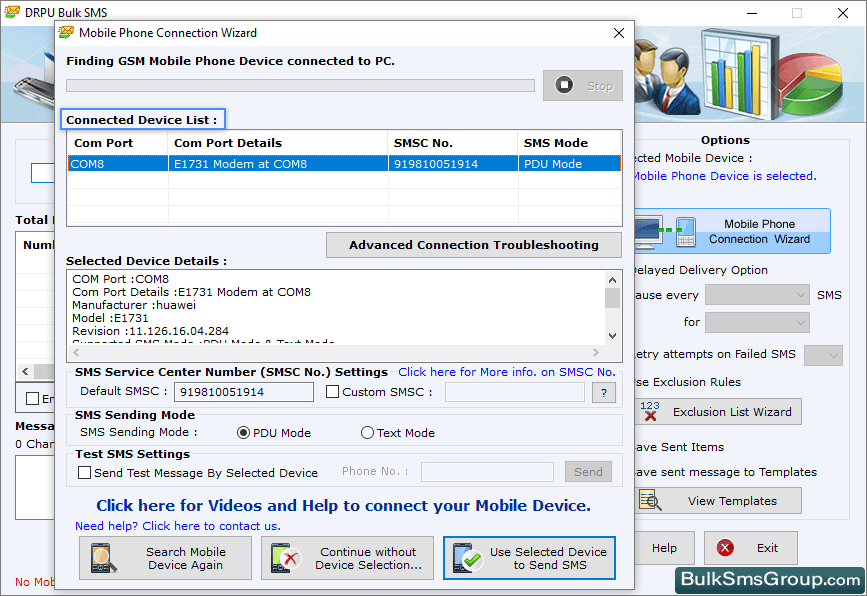Screen dimensions: 867x596
Task: Click the DRPU Bulk SMS app icon
Action: click(12, 12)
